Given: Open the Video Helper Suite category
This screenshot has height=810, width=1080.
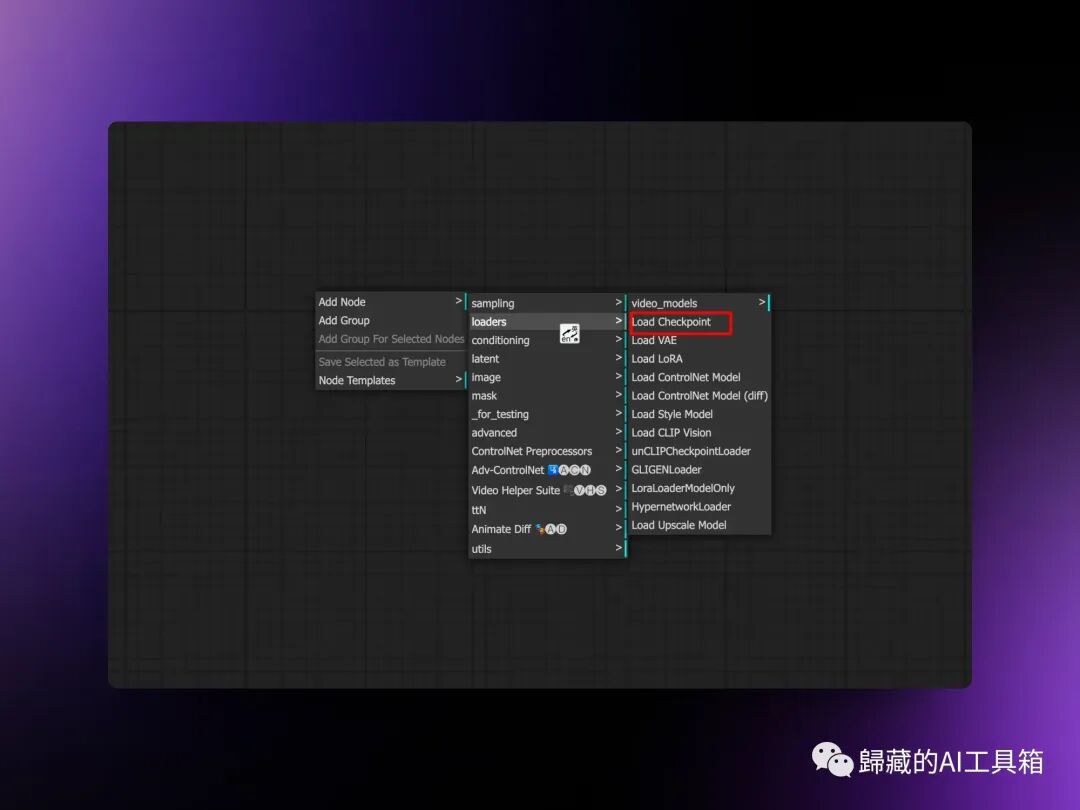Looking at the screenshot, I should [547, 490].
